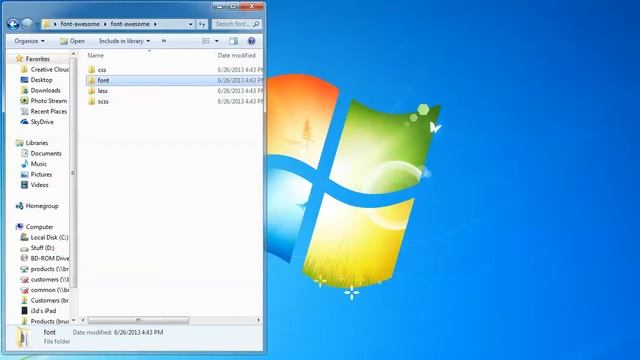Open Music library

tap(38, 164)
